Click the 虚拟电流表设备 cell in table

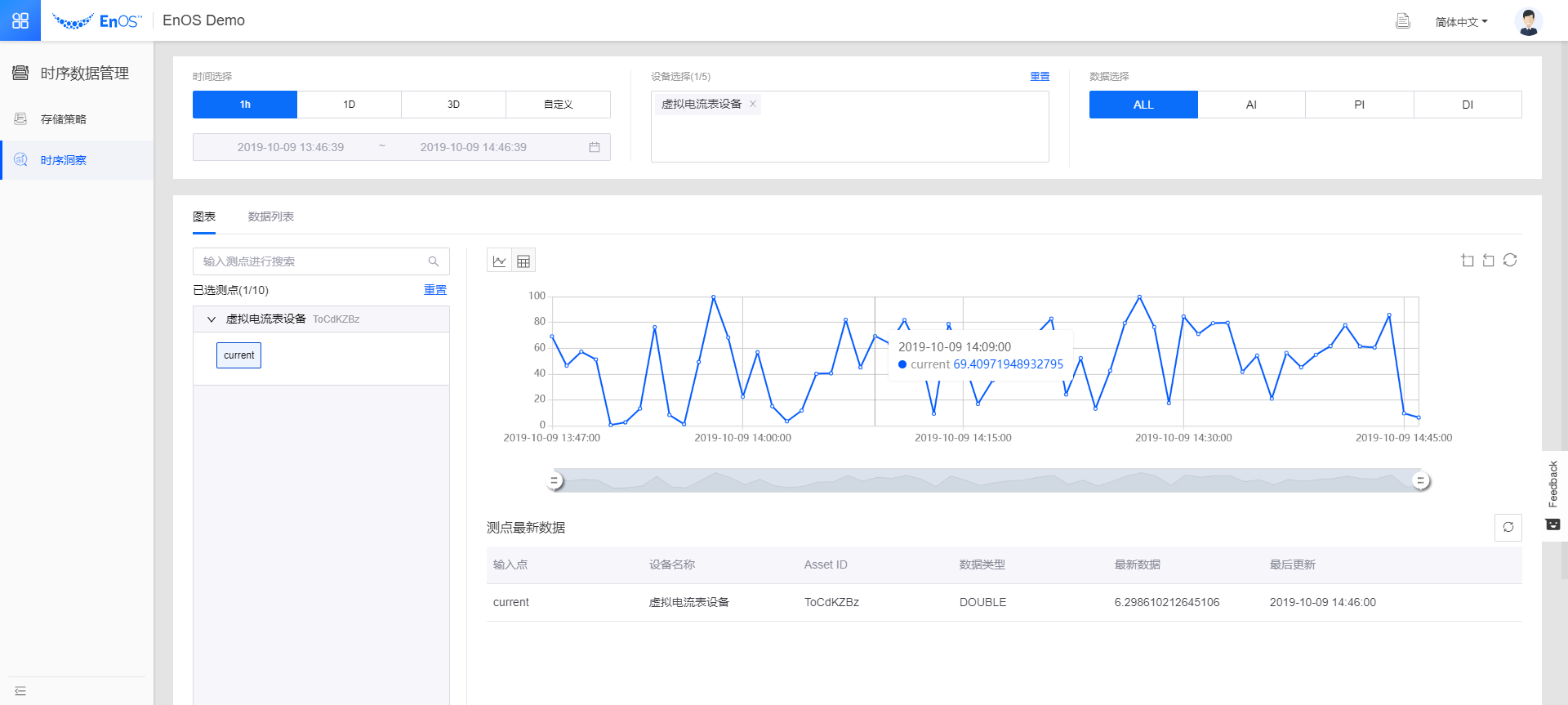(689, 602)
